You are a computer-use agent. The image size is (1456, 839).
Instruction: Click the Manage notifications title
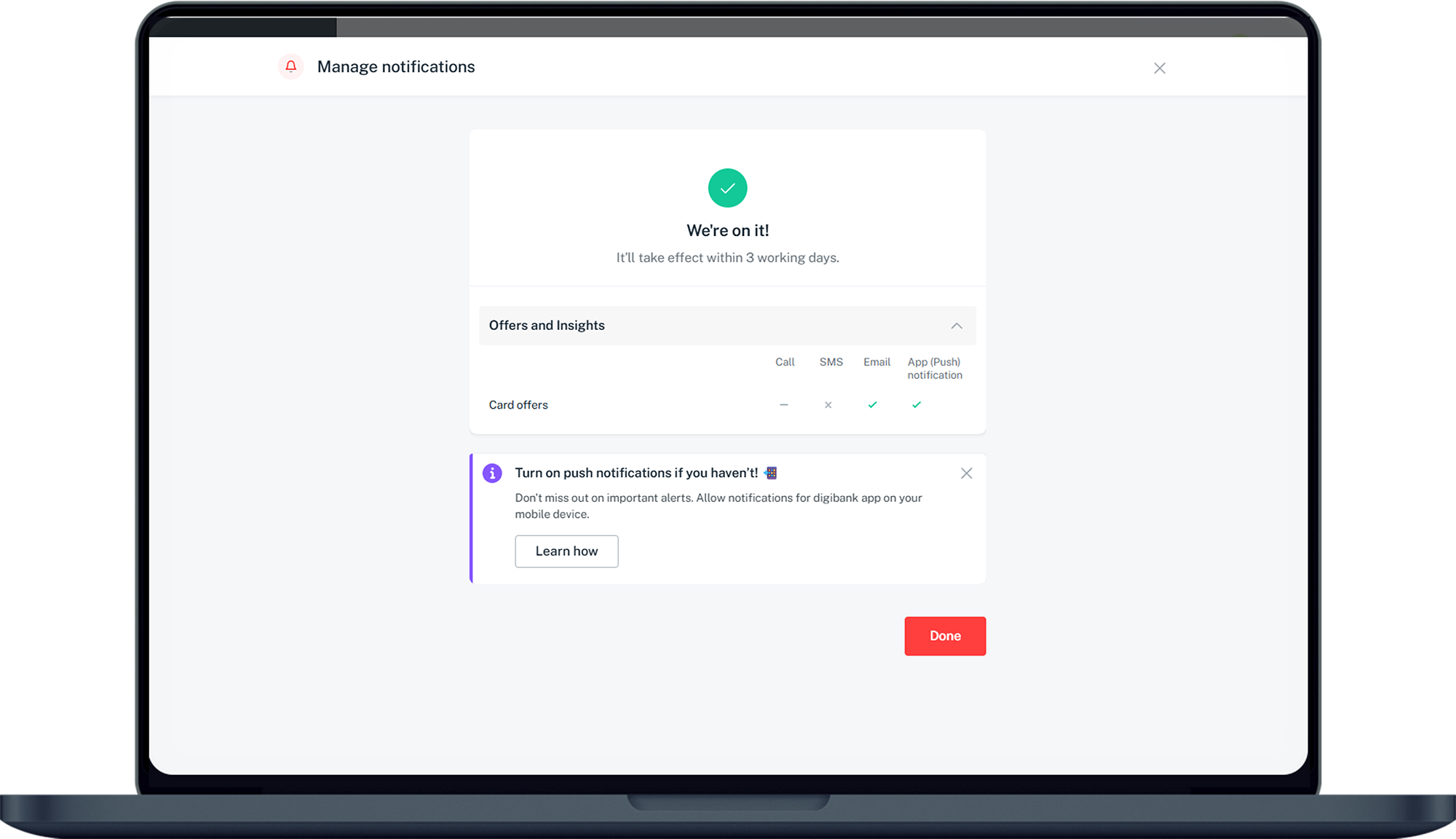[x=396, y=67]
